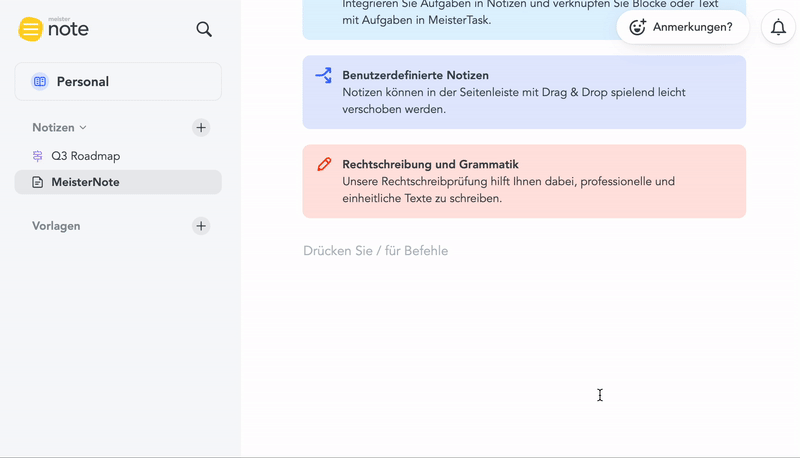Viewport: 800px width, 458px height.
Task: Click the text 'mit Aufgaben in MeisterTask.'
Action: point(417,20)
